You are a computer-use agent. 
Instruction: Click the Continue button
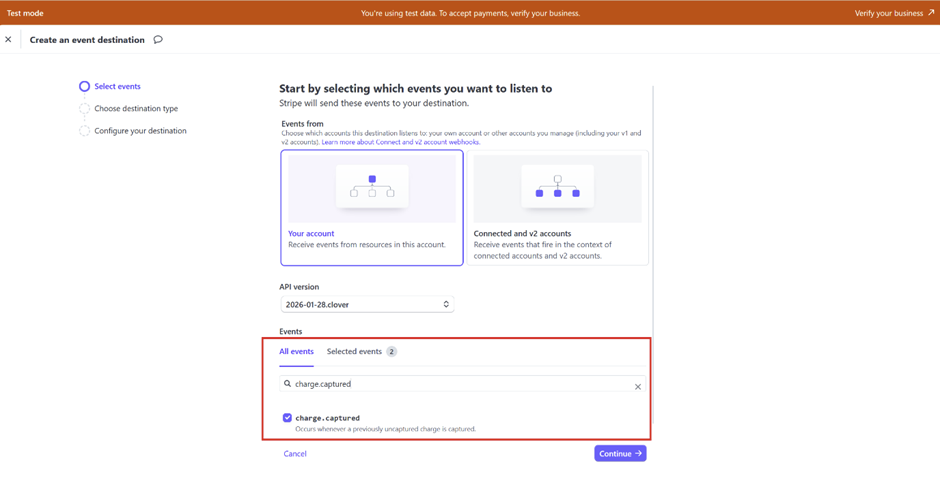tap(620, 454)
